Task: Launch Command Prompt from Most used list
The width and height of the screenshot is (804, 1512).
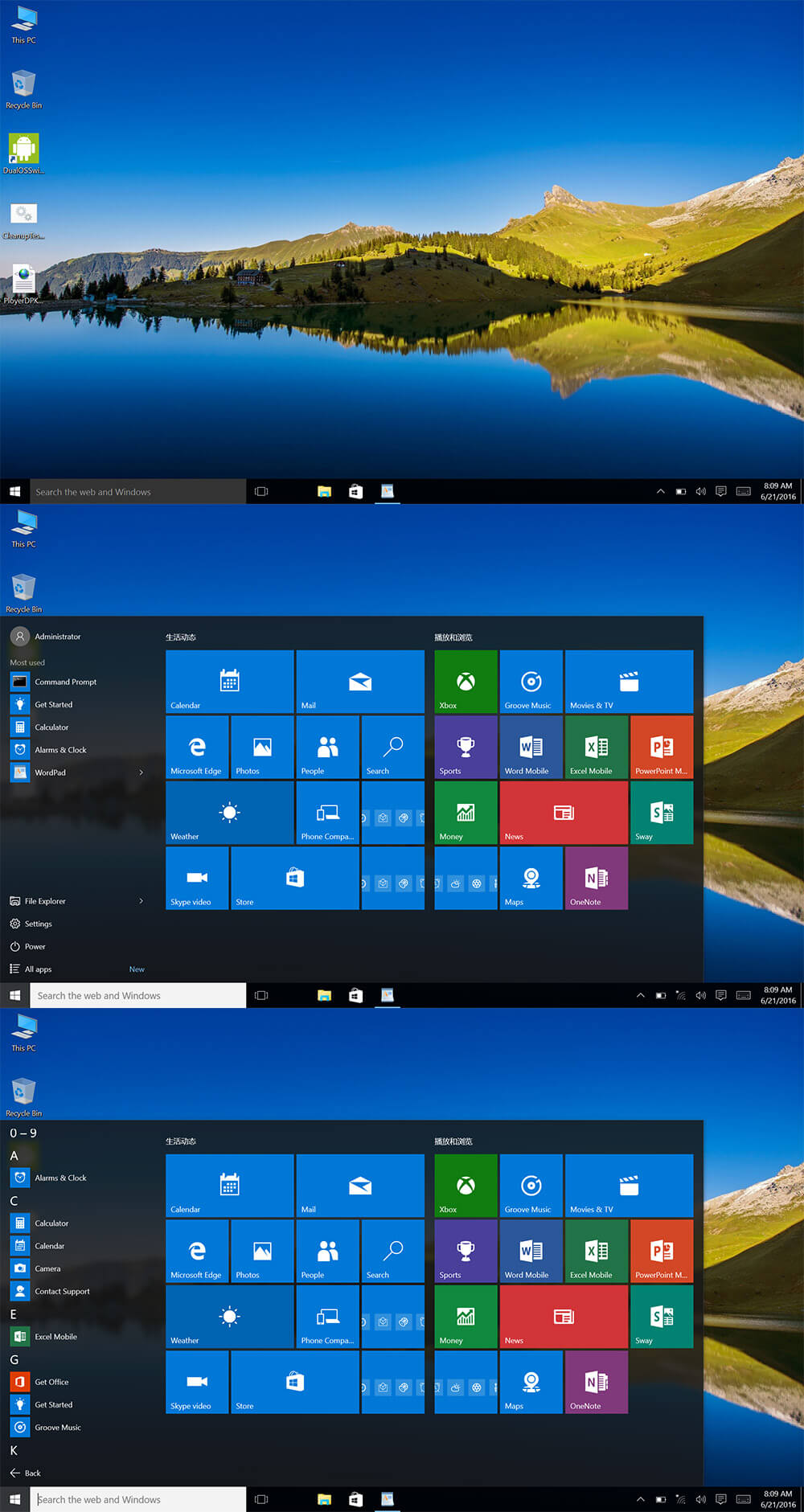Action: point(78,682)
